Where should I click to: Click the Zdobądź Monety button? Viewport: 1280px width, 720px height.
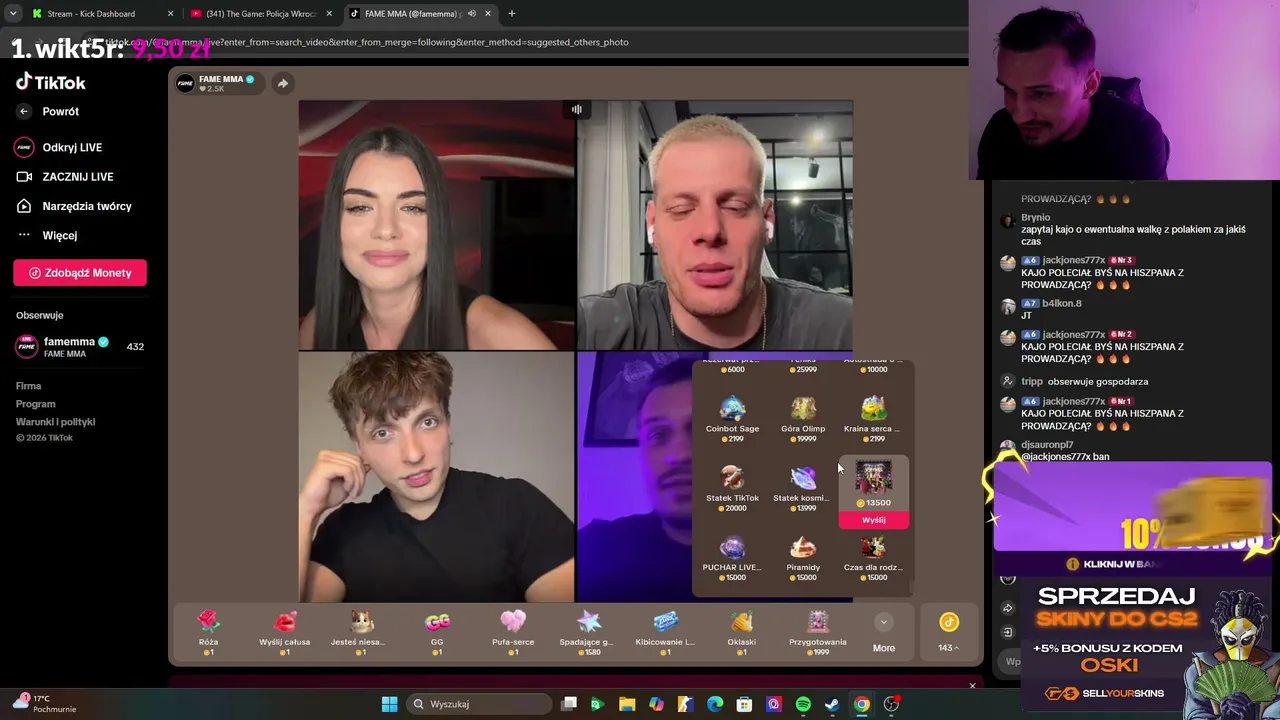[80, 273]
